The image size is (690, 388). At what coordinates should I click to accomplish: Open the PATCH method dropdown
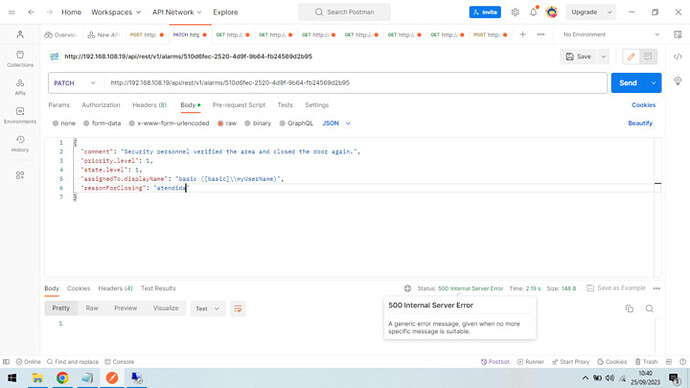pyautogui.click(x=74, y=83)
